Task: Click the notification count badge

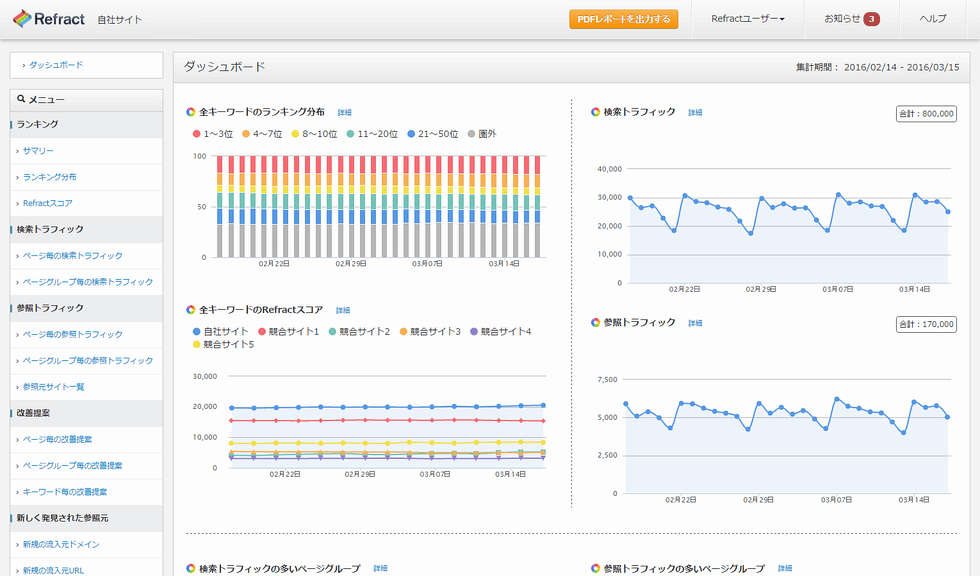Action: coord(871,19)
